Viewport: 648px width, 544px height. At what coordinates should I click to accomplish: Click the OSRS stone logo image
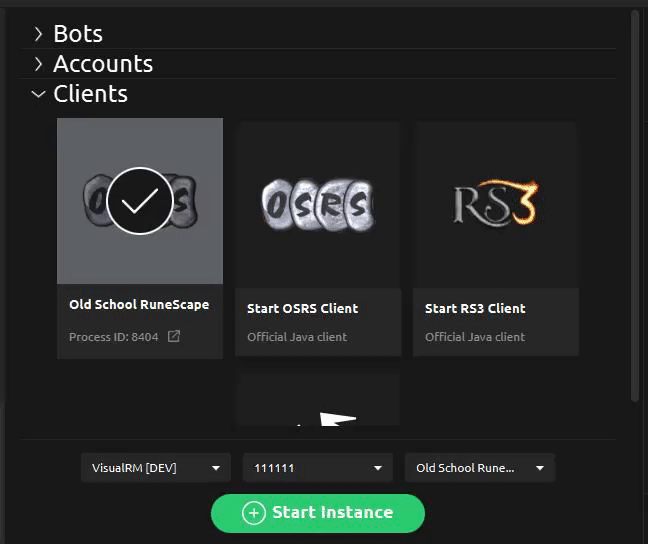point(318,205)
